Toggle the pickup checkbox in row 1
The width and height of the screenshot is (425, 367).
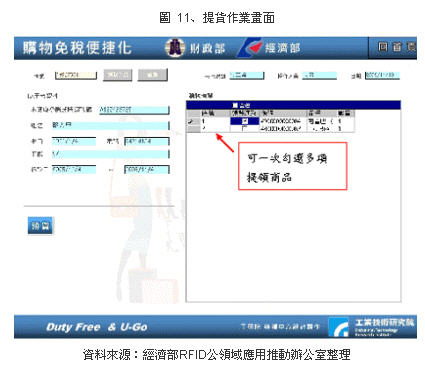pyautogui.click(x=245, y=121)
